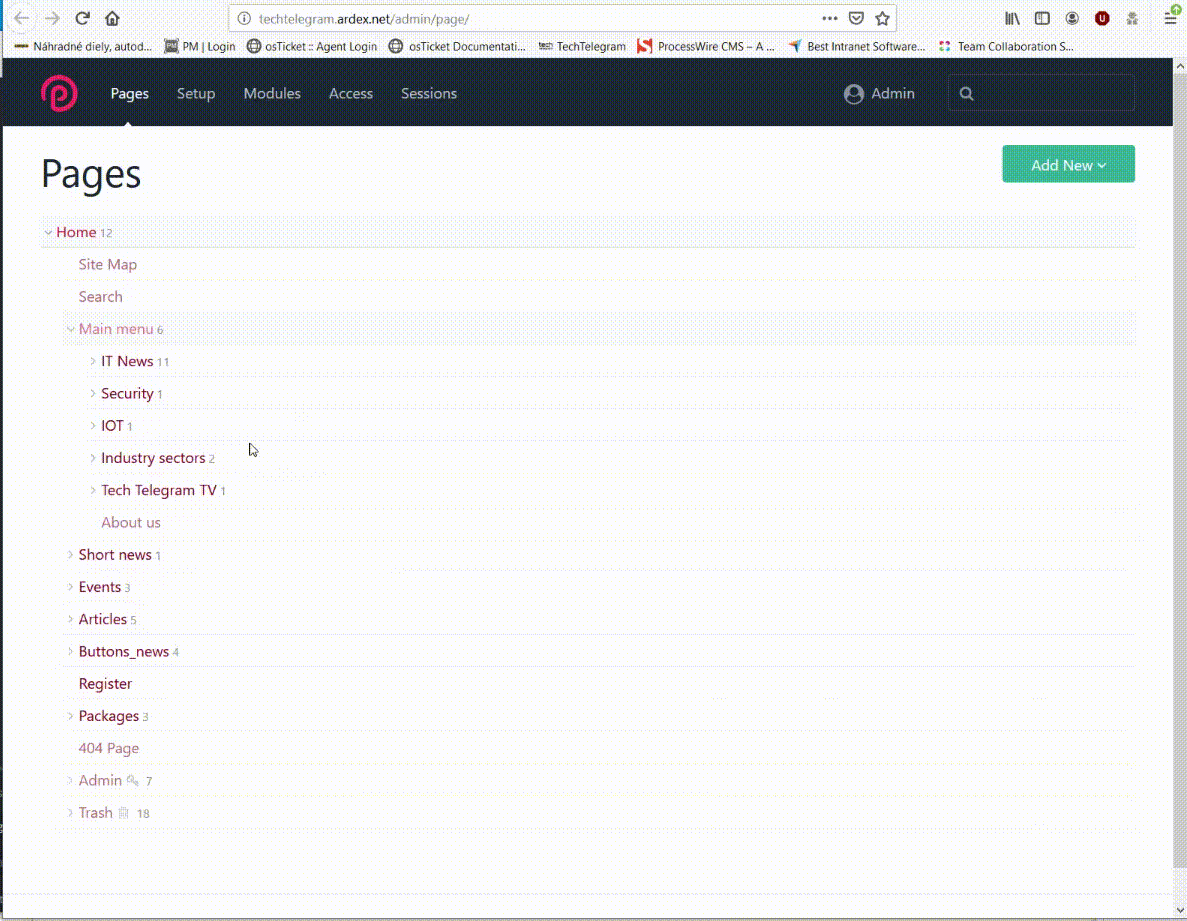Click the search magnifier icon

click(967, 94)
